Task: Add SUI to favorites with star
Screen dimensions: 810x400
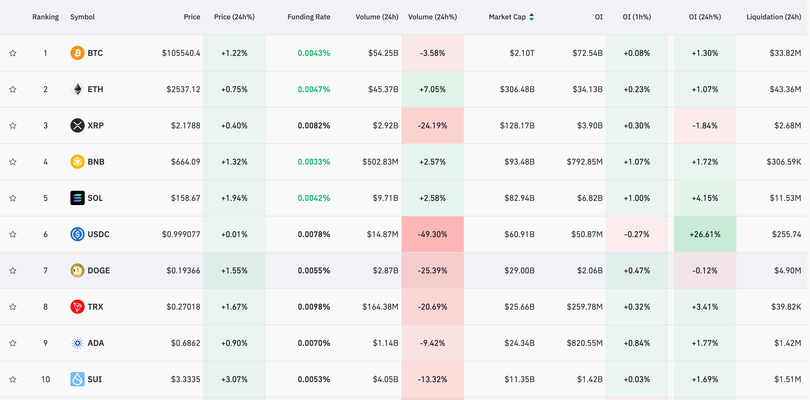Action: coord(13,380)
